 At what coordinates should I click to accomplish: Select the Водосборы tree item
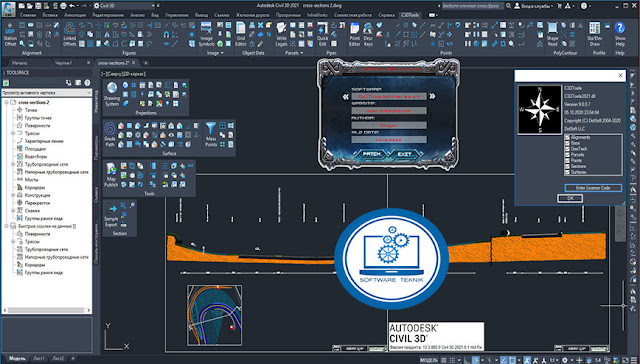point(37,156)
